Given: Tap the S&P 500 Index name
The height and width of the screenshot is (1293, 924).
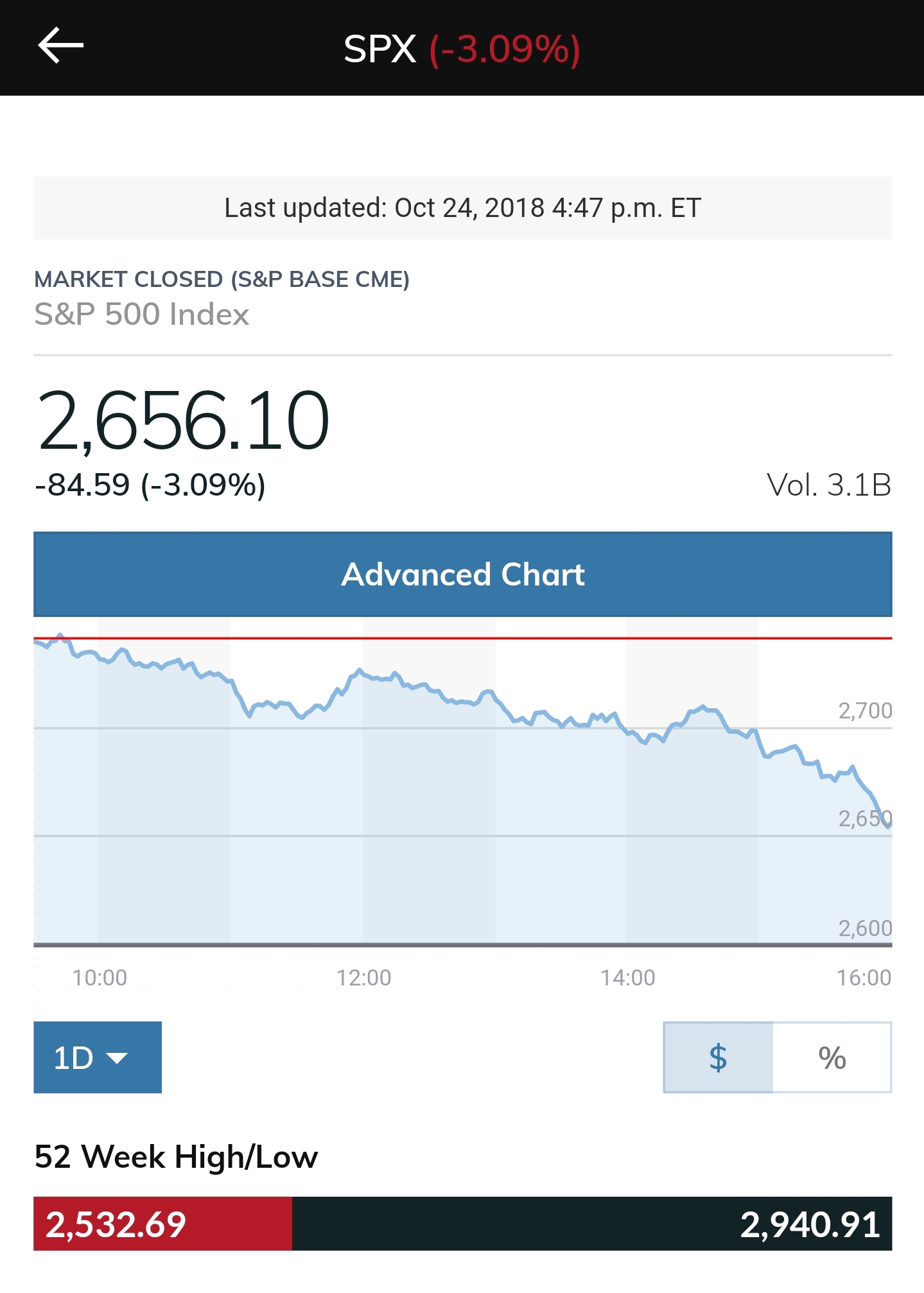Looking at the screenshot, I should 141,315.
